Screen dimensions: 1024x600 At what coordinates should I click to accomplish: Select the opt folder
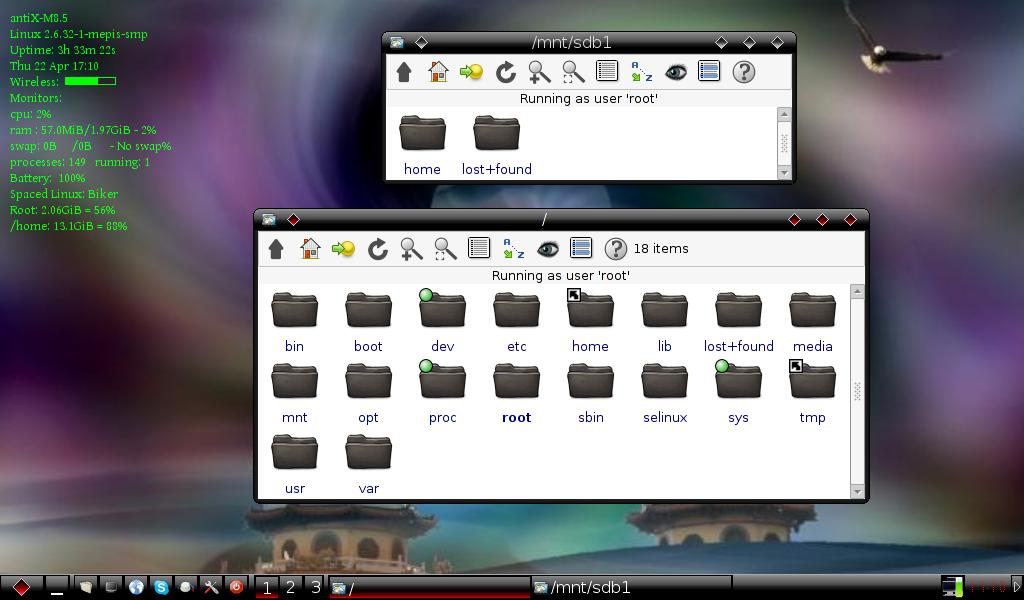pos(368,392)
